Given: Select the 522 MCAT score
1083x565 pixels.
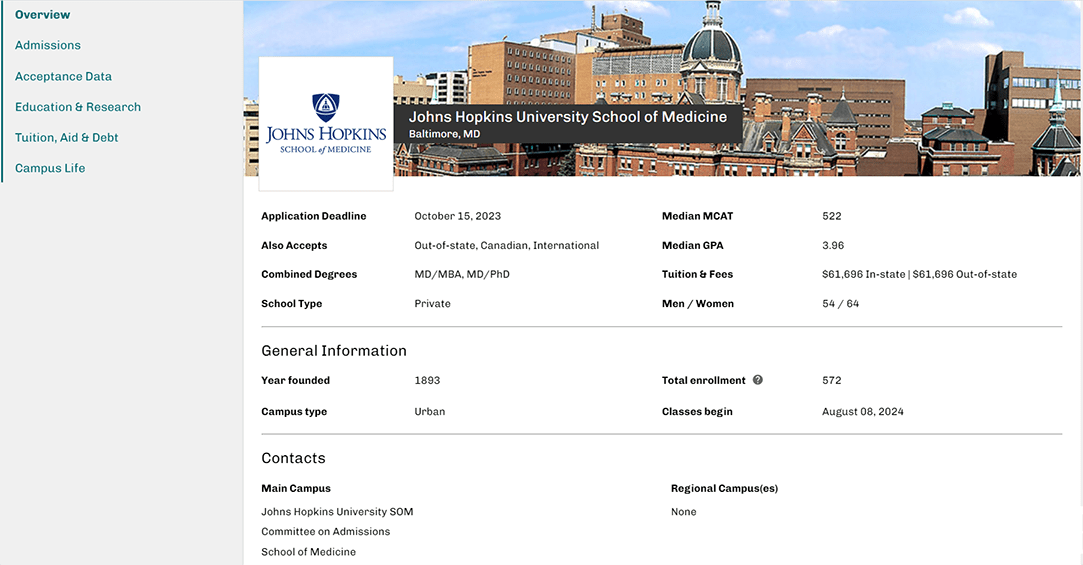Looking at the screenshot, I should [x=832, y=216].
